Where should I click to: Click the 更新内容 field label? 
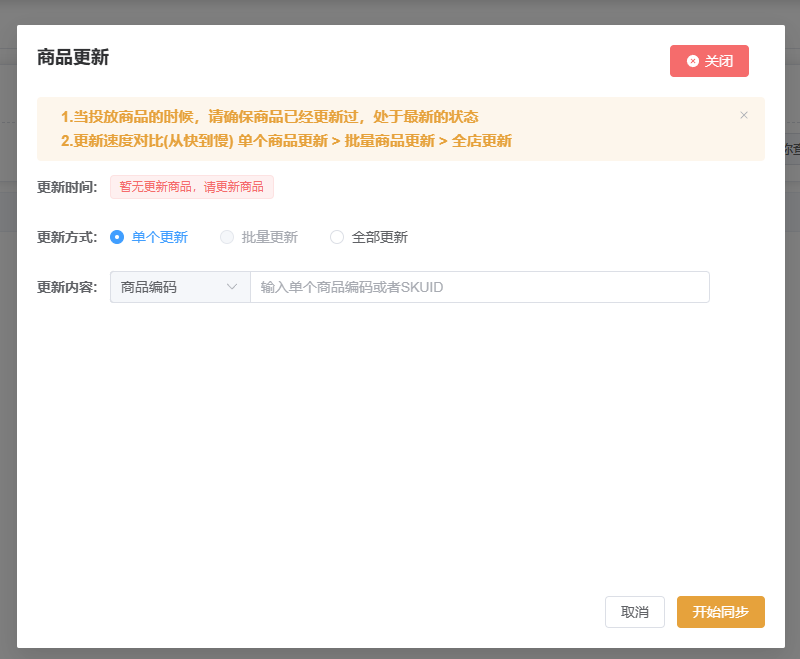[67, 287]
